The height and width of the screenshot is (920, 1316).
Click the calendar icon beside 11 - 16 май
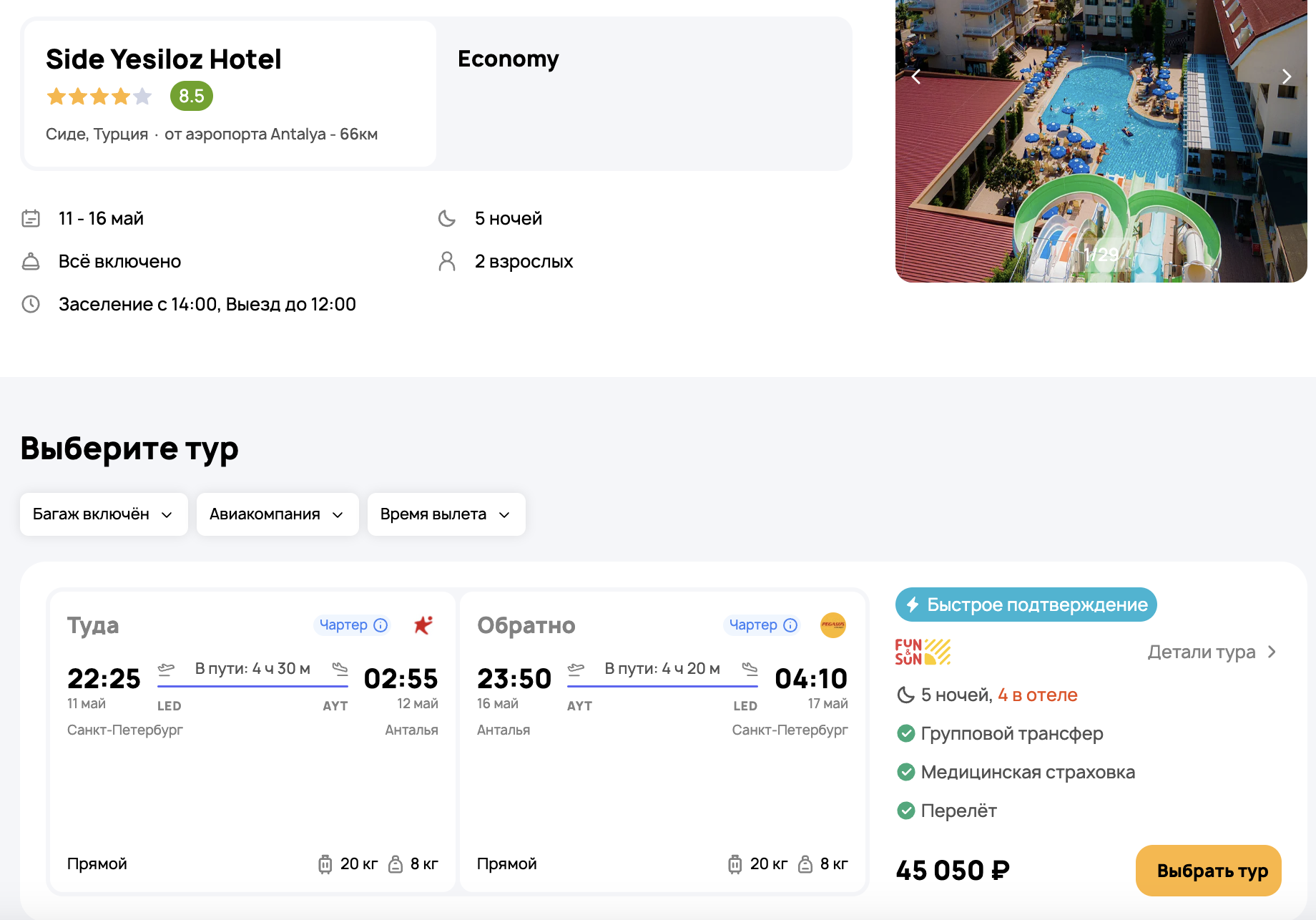pos(31,218)
